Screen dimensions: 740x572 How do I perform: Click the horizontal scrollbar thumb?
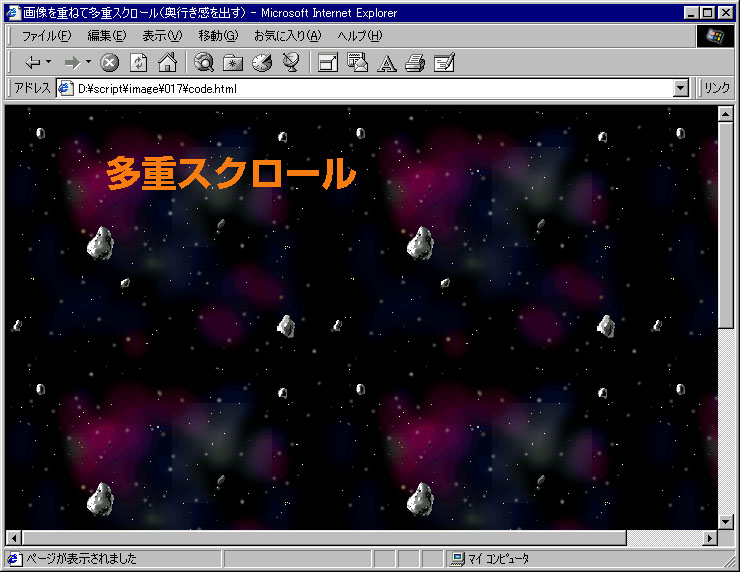tap(324, 538)
